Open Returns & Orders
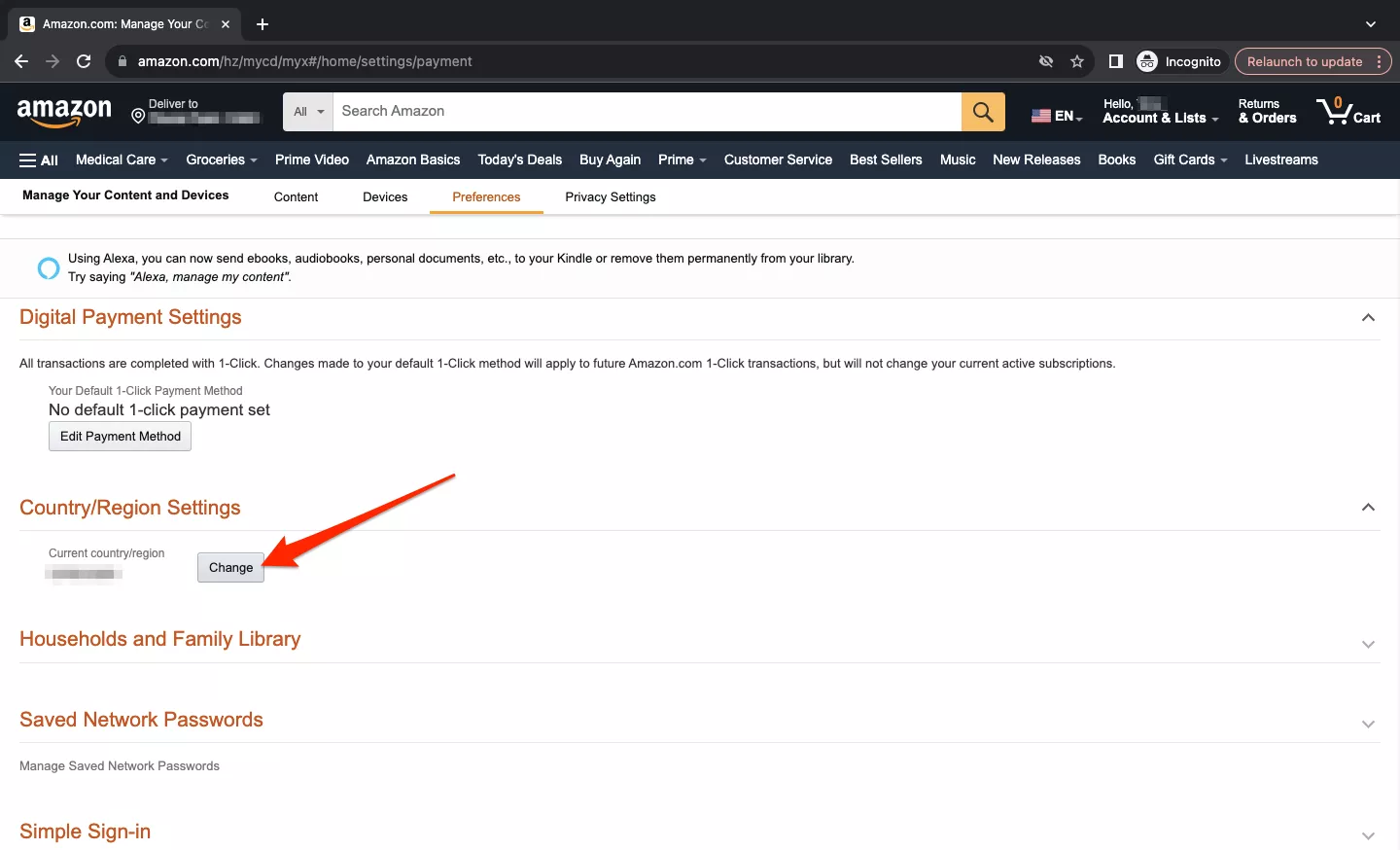 point(1267,112)
